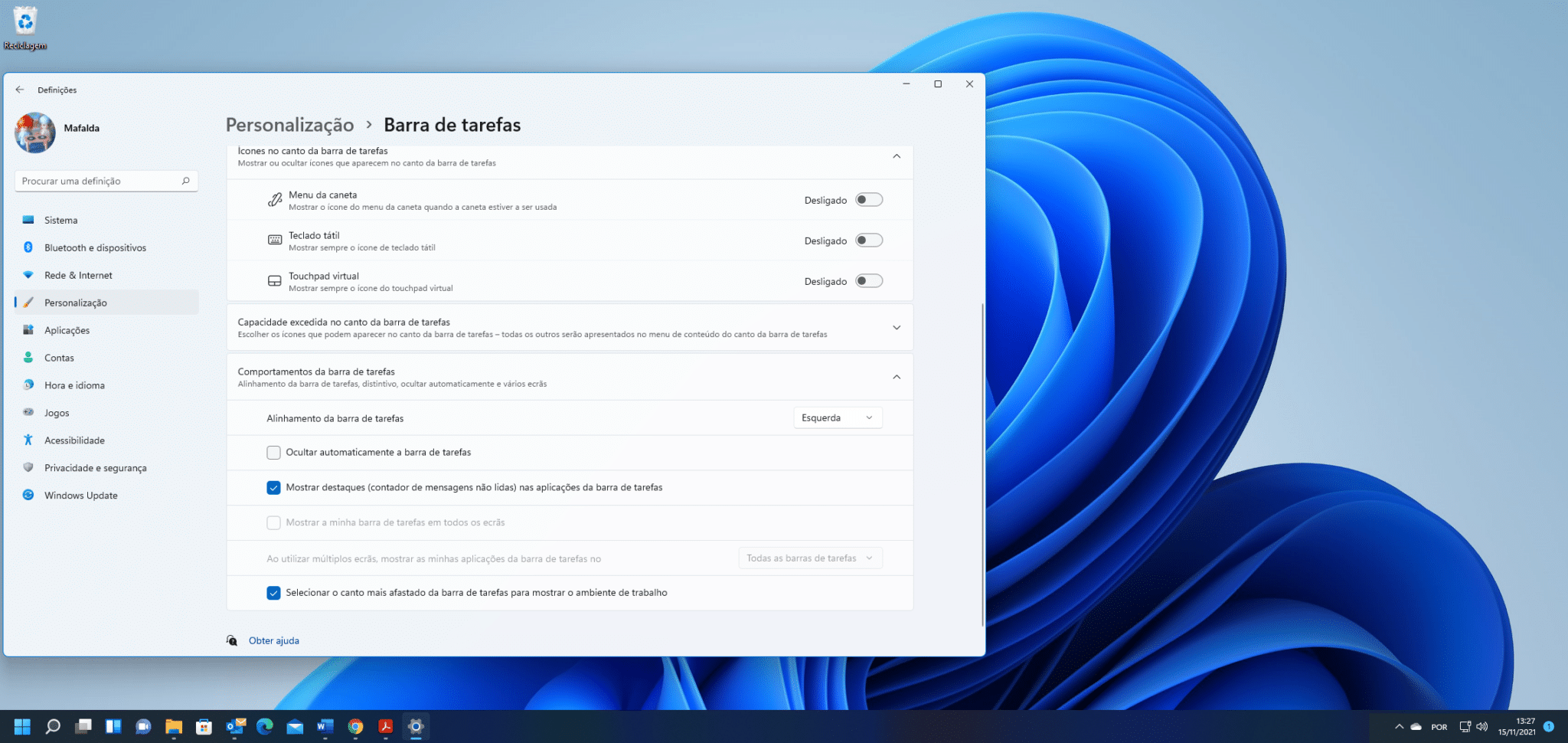Open Rede & Internet category
1568x743 pixels.
[106, 275]
